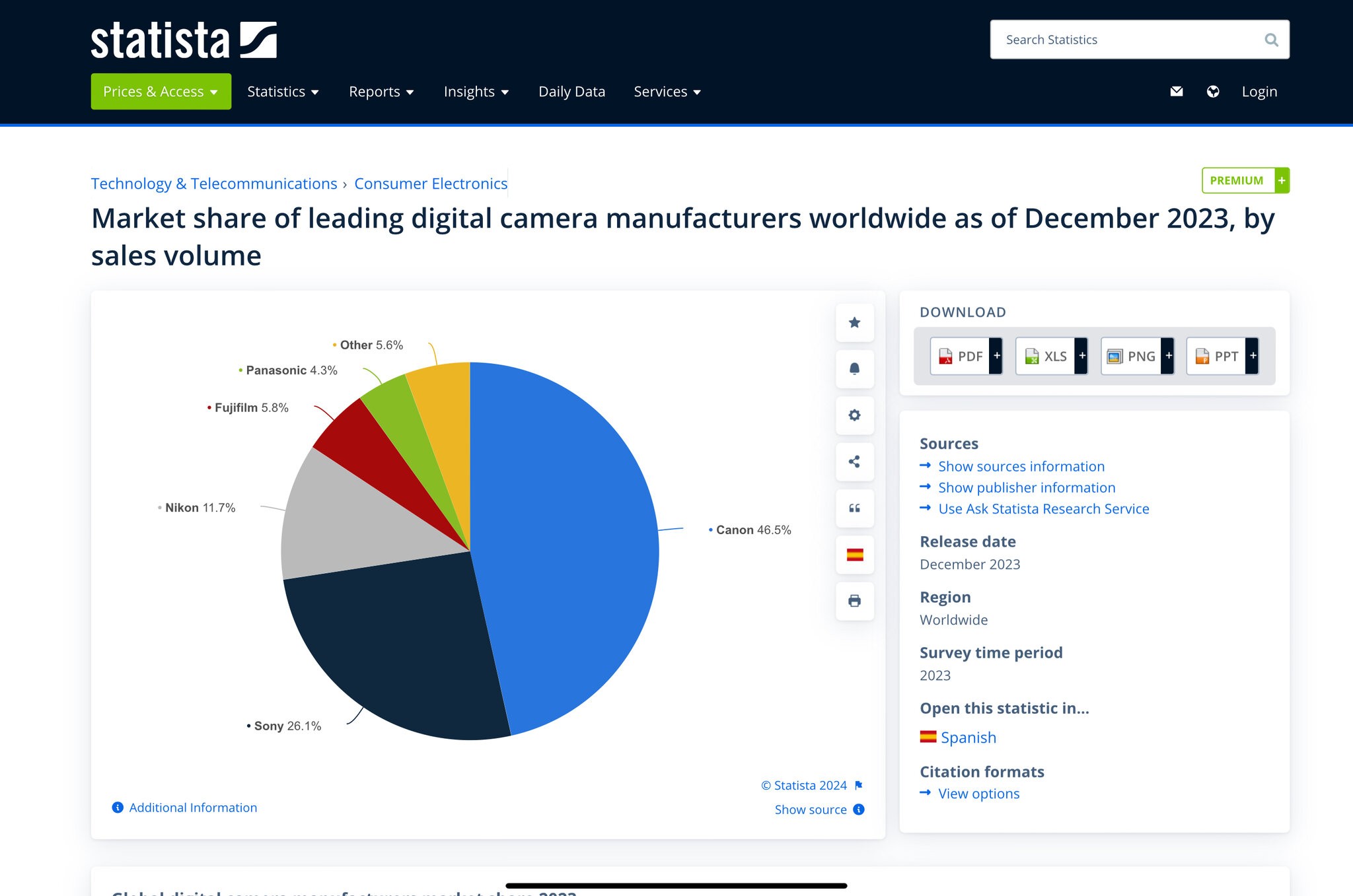1353x896 pixels.
Task: Click the PREMIUM plus badge
Action: [1245, 180]
